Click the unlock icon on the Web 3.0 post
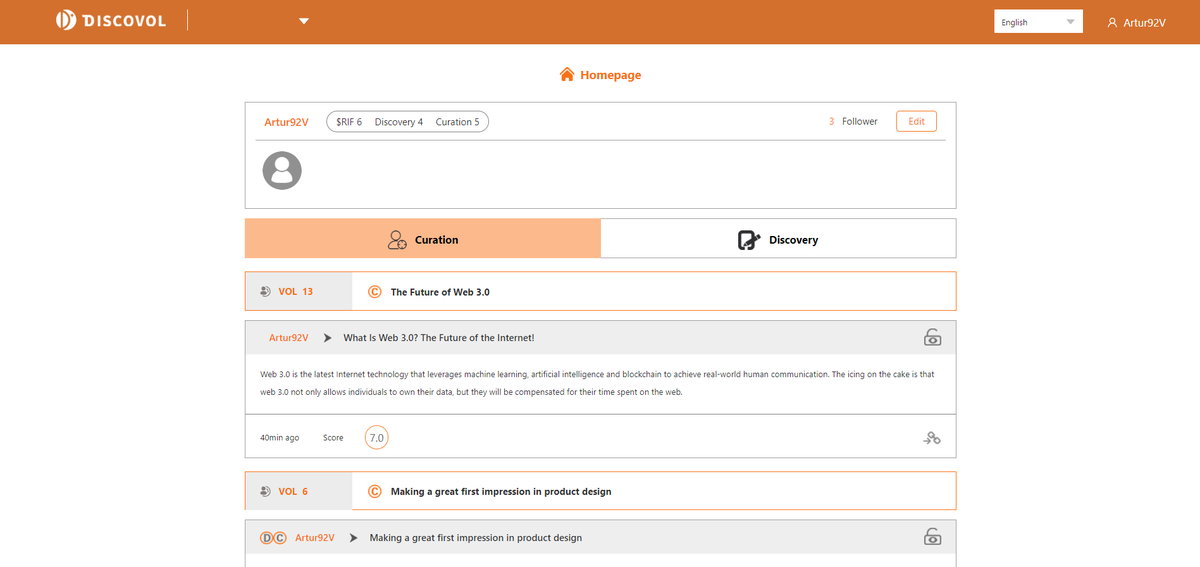 (x=932, y=337)
